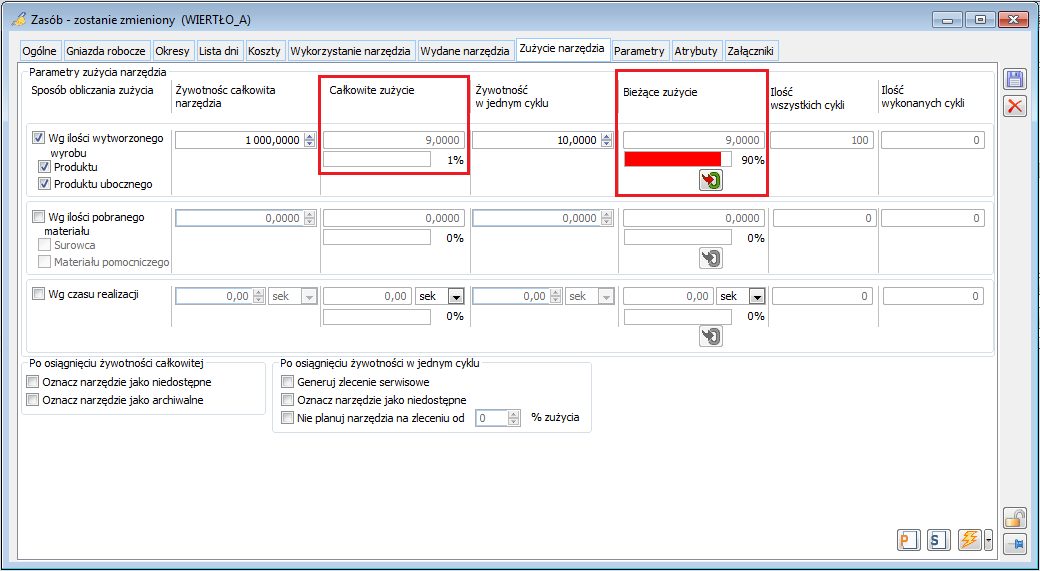Open the Okresy tab
The width and height of the screenshot is (1040, 571).
[x=173, y=51]
